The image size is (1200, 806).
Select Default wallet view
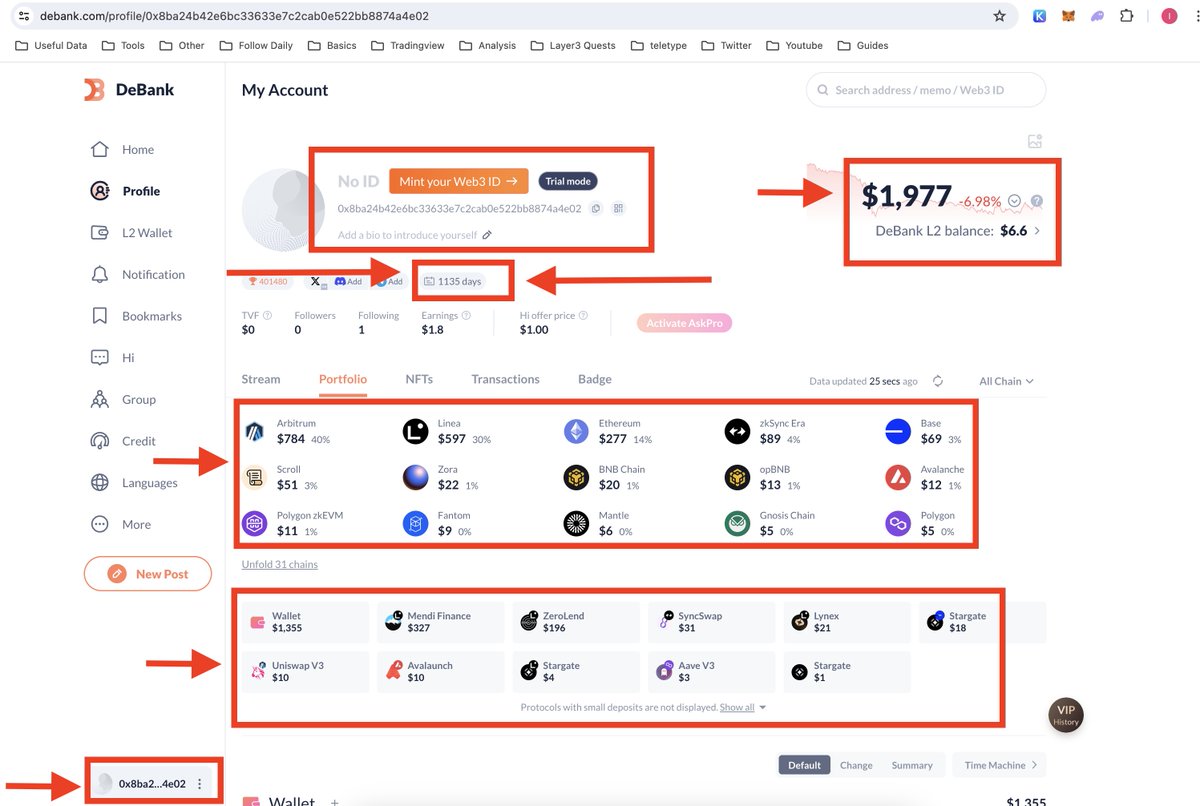(x=804, y=765)
